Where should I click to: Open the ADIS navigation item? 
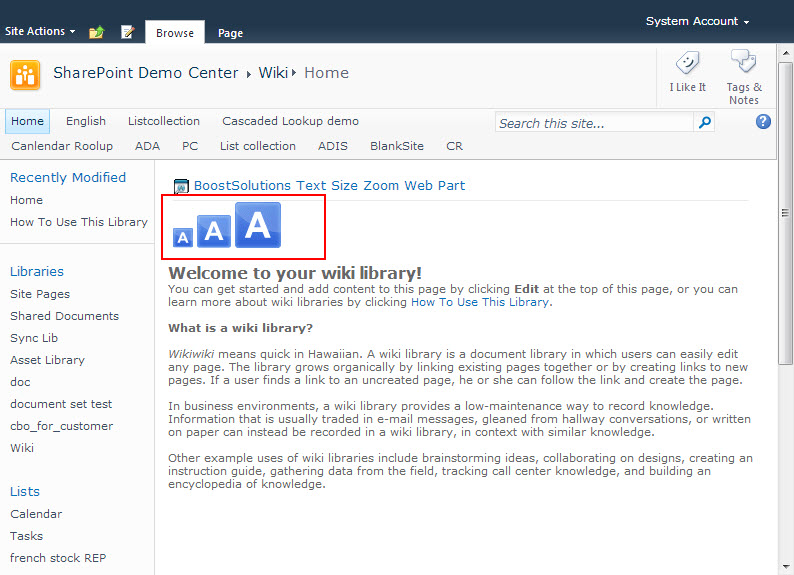(333, 146)
